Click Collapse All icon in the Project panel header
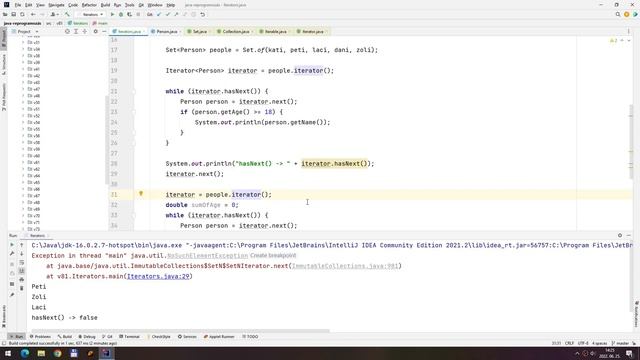Image resolution: width=640 pixels, height=360 pixels. click(x=84, y=31)
